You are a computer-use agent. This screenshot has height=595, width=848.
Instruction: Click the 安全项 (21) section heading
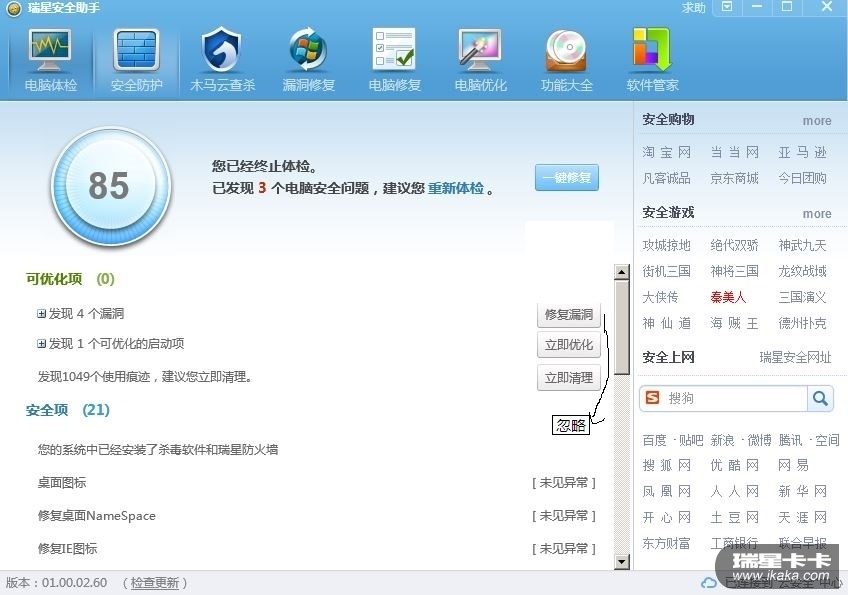tap(68, 410)
